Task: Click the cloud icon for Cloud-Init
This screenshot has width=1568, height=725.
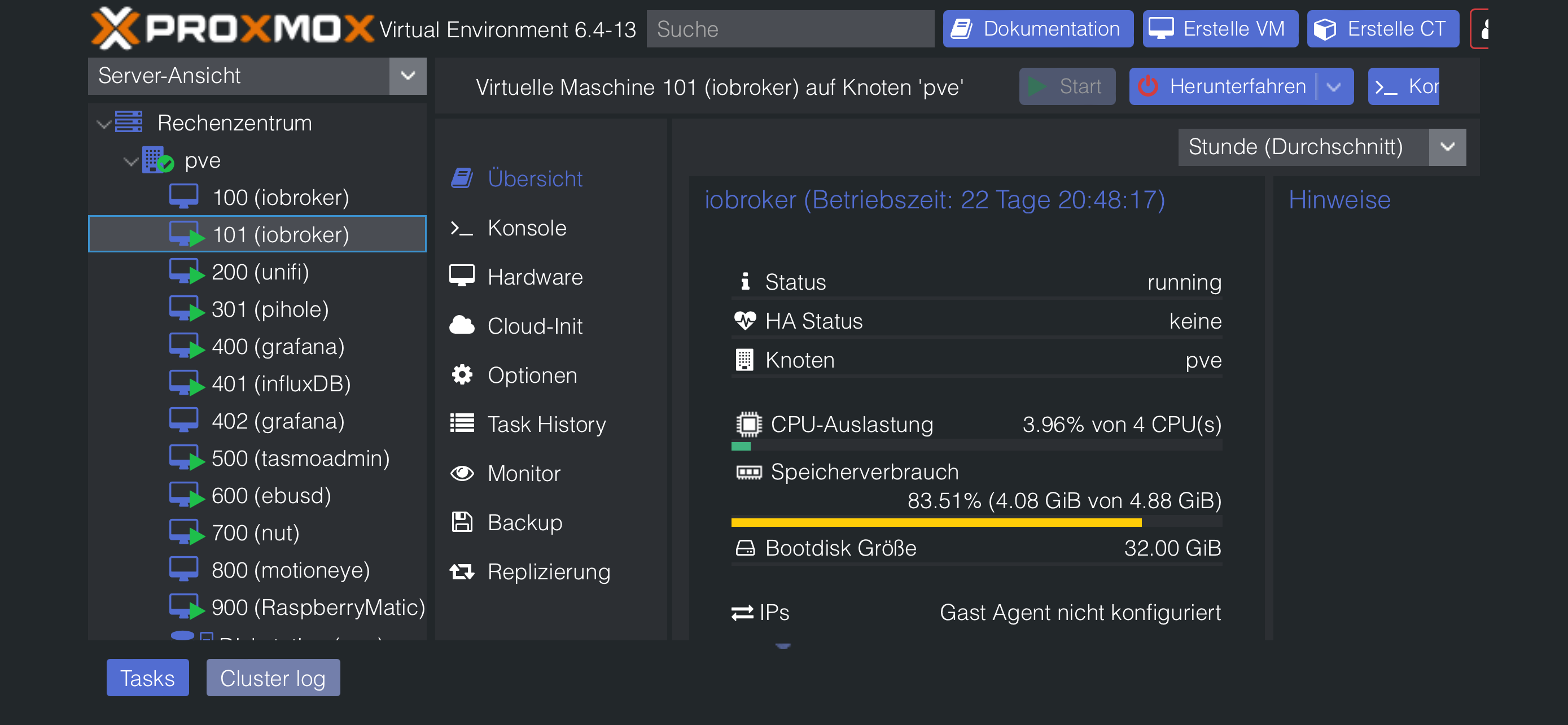Action: [x=462, y=326]
